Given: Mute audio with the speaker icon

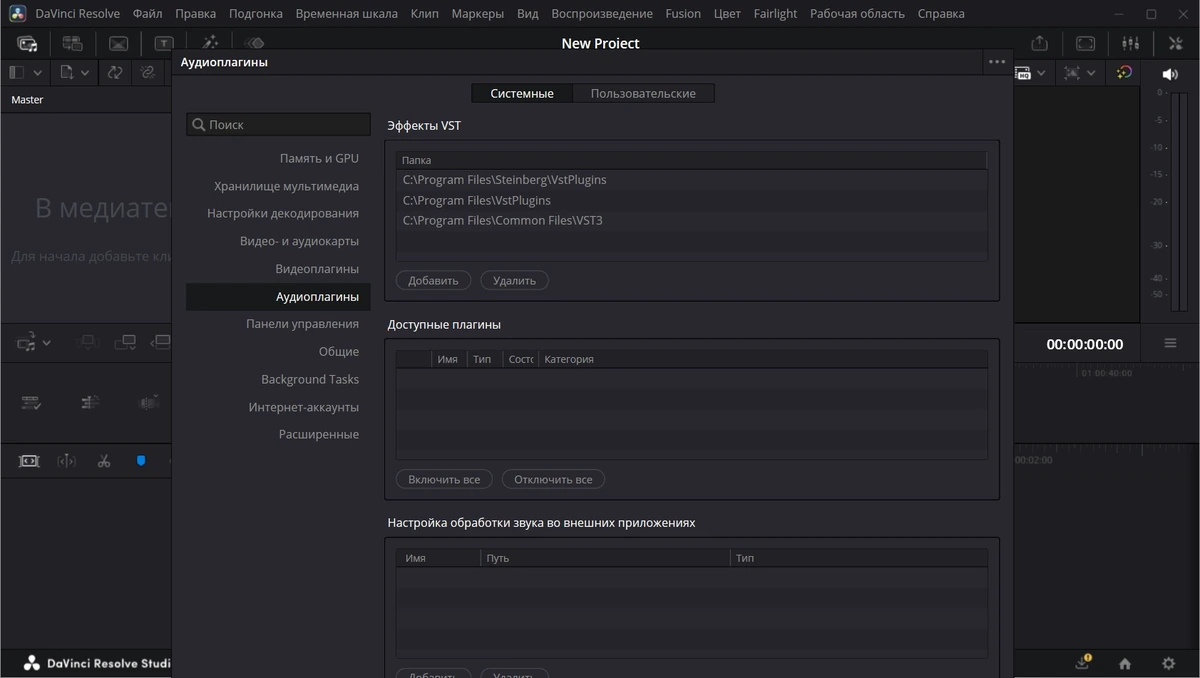Looking at the screenshot, I should (x=1170, y=74).
